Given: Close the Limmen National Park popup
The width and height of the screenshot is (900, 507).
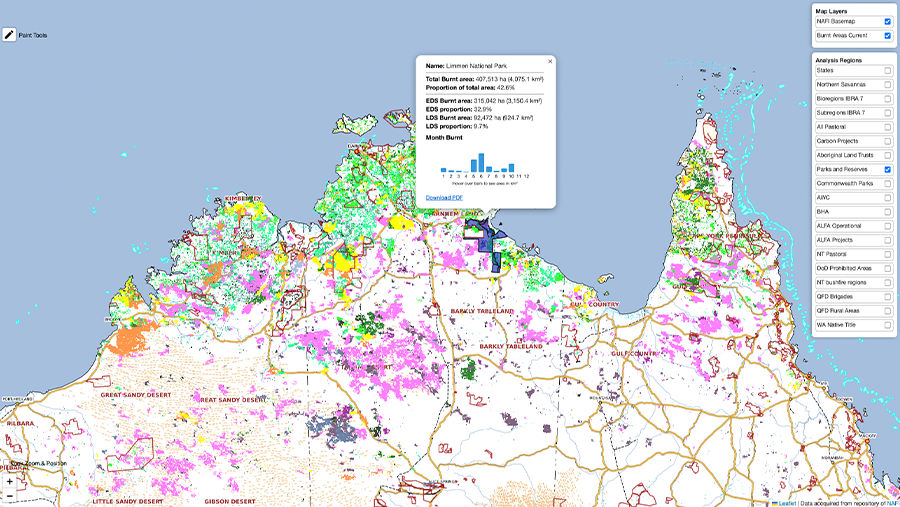Looking at the screenshot, I should tap(549, 61).
